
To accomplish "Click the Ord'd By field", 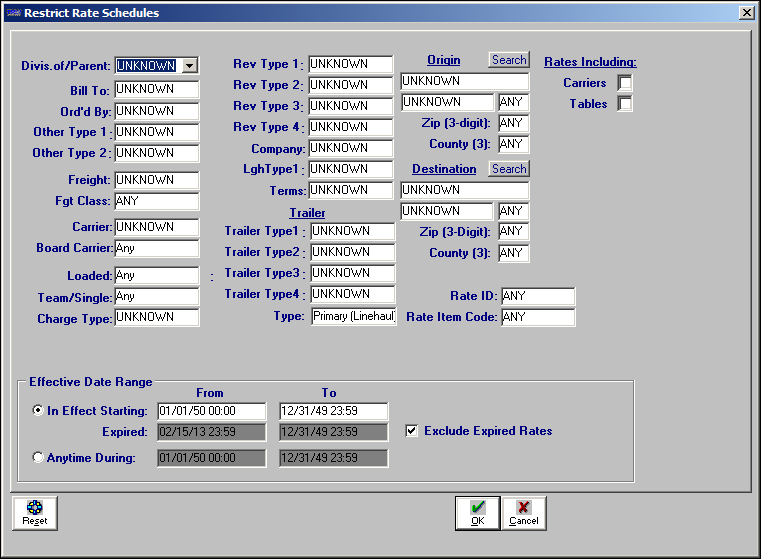I will (x=157, y=111).
